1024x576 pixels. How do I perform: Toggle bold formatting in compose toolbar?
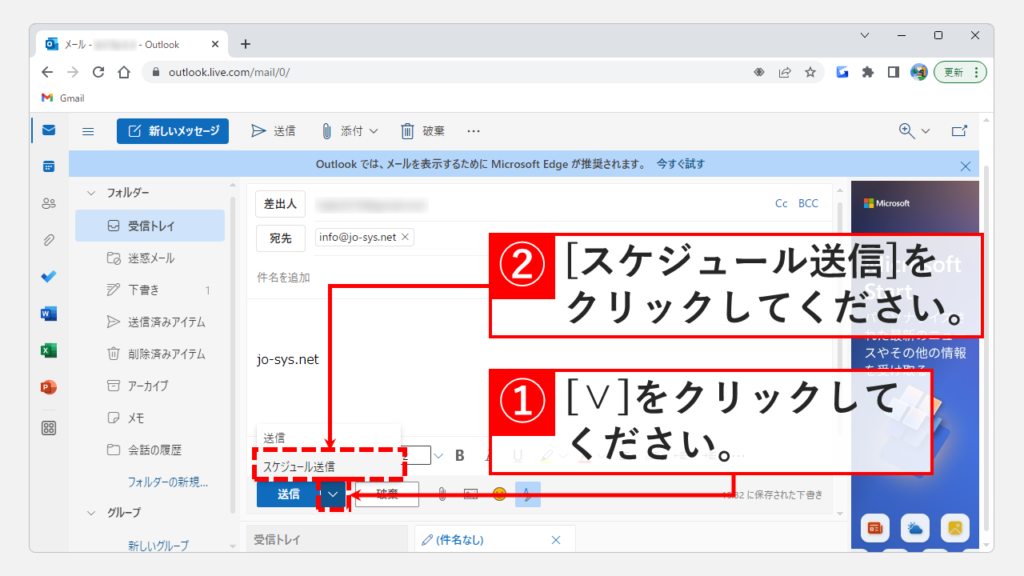(460, 456)
